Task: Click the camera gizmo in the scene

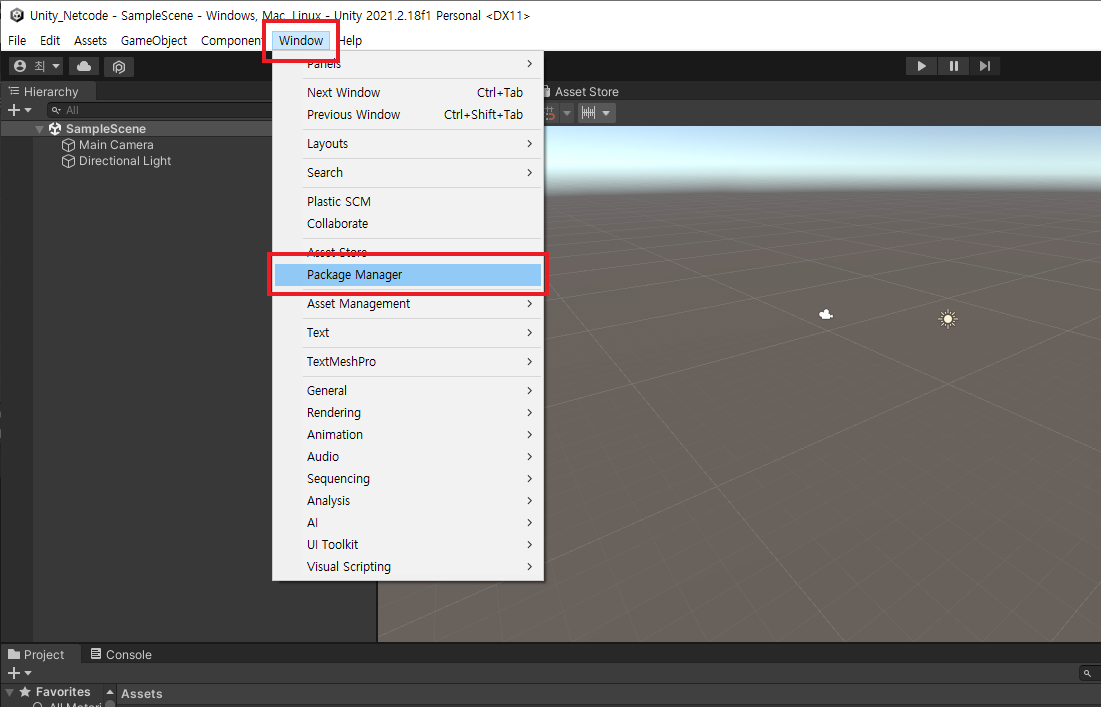Action: click(x=826, y=315)
